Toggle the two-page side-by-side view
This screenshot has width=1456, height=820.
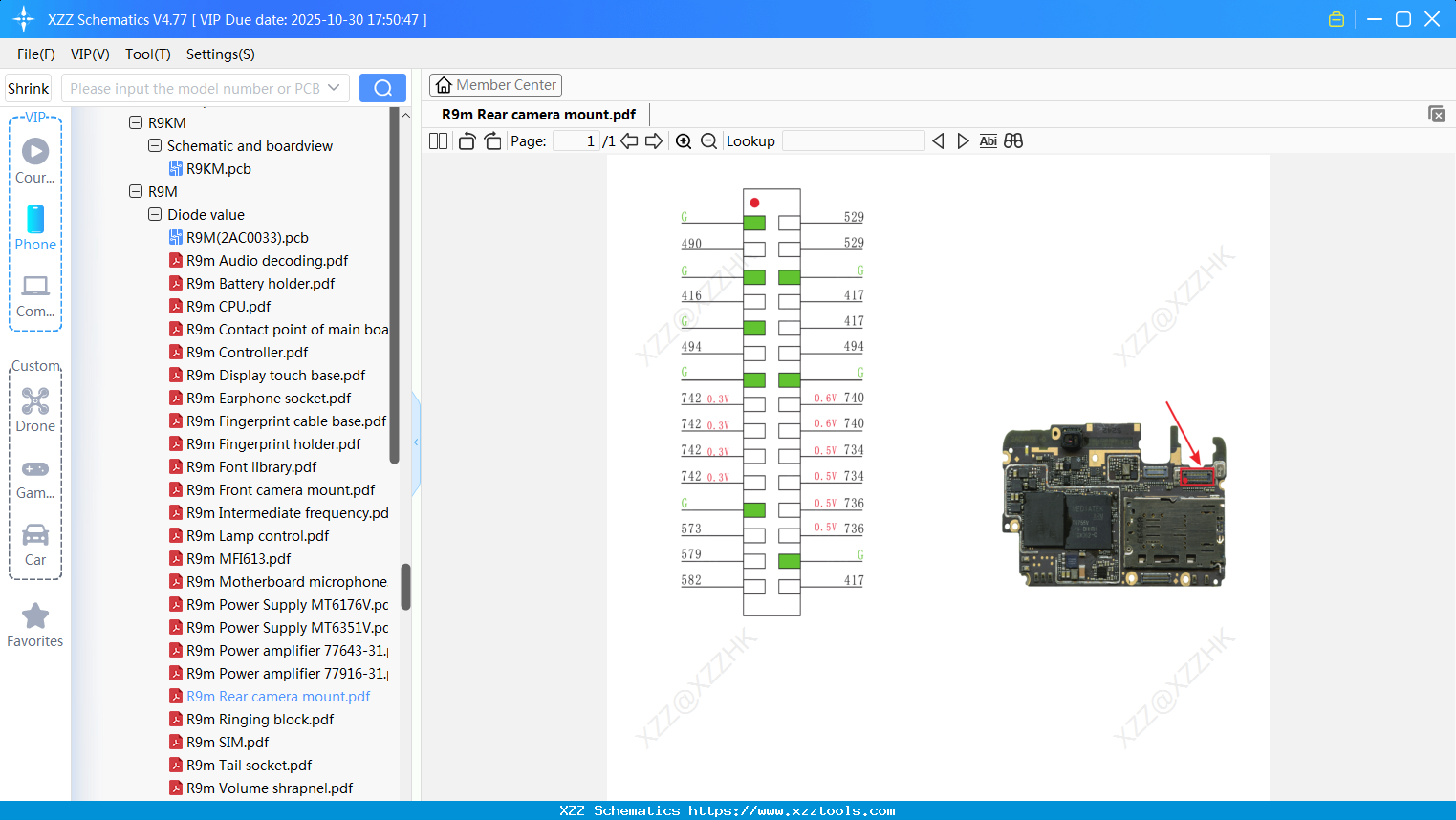(438, 141)
